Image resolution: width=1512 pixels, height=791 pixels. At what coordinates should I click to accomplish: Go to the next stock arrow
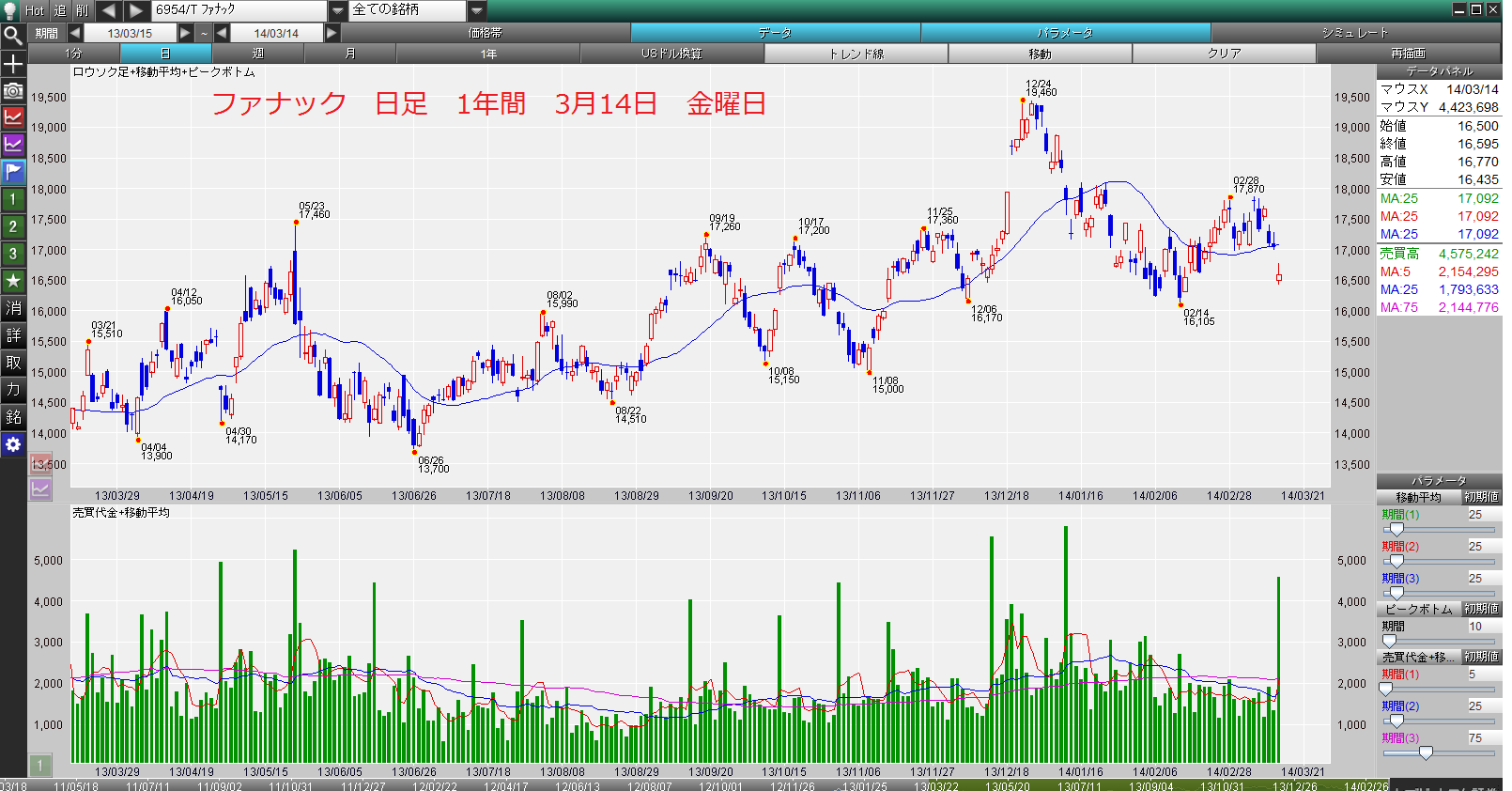click(x=136, y=10)
